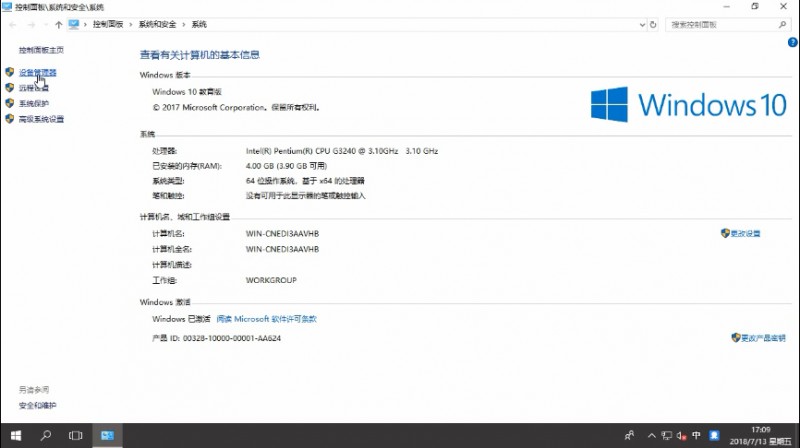Open taskbar search magnifier
The width and height of the screenshot is (800, 448).
pyautogui.click(x=46, y=435)
